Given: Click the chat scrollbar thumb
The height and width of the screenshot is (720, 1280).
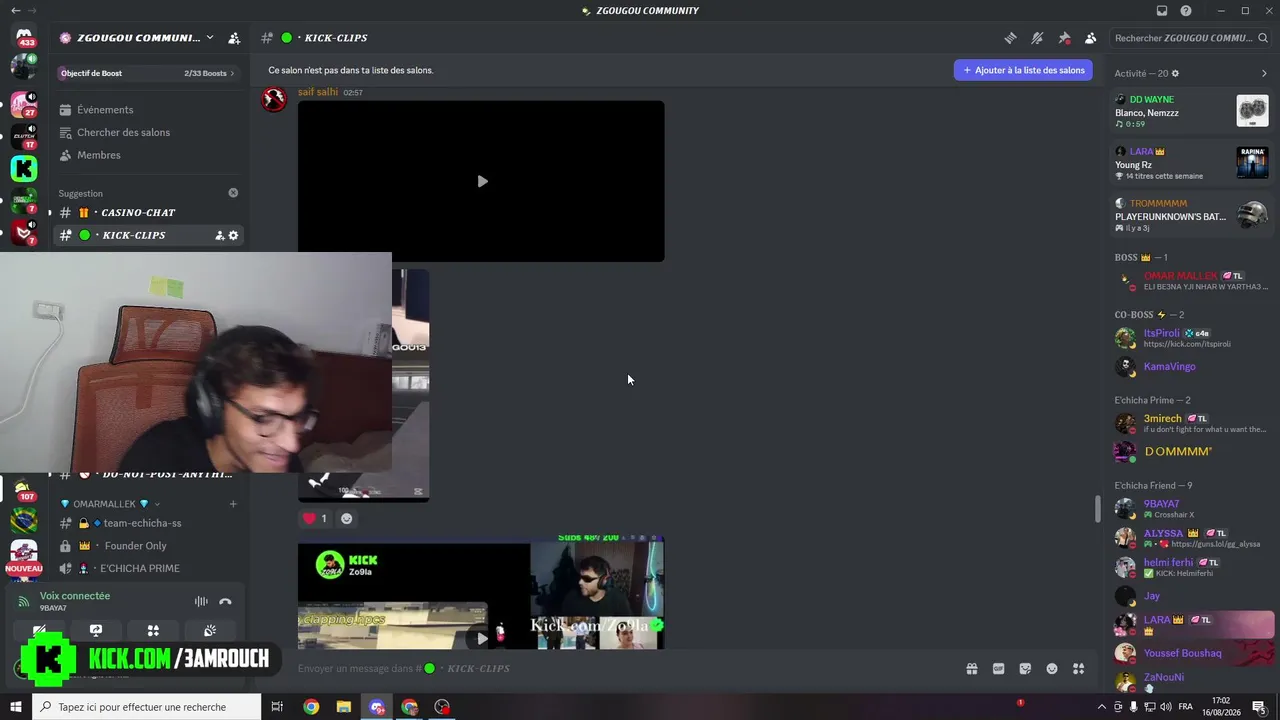Looking at the screenshot, I should pos(1097,508).
